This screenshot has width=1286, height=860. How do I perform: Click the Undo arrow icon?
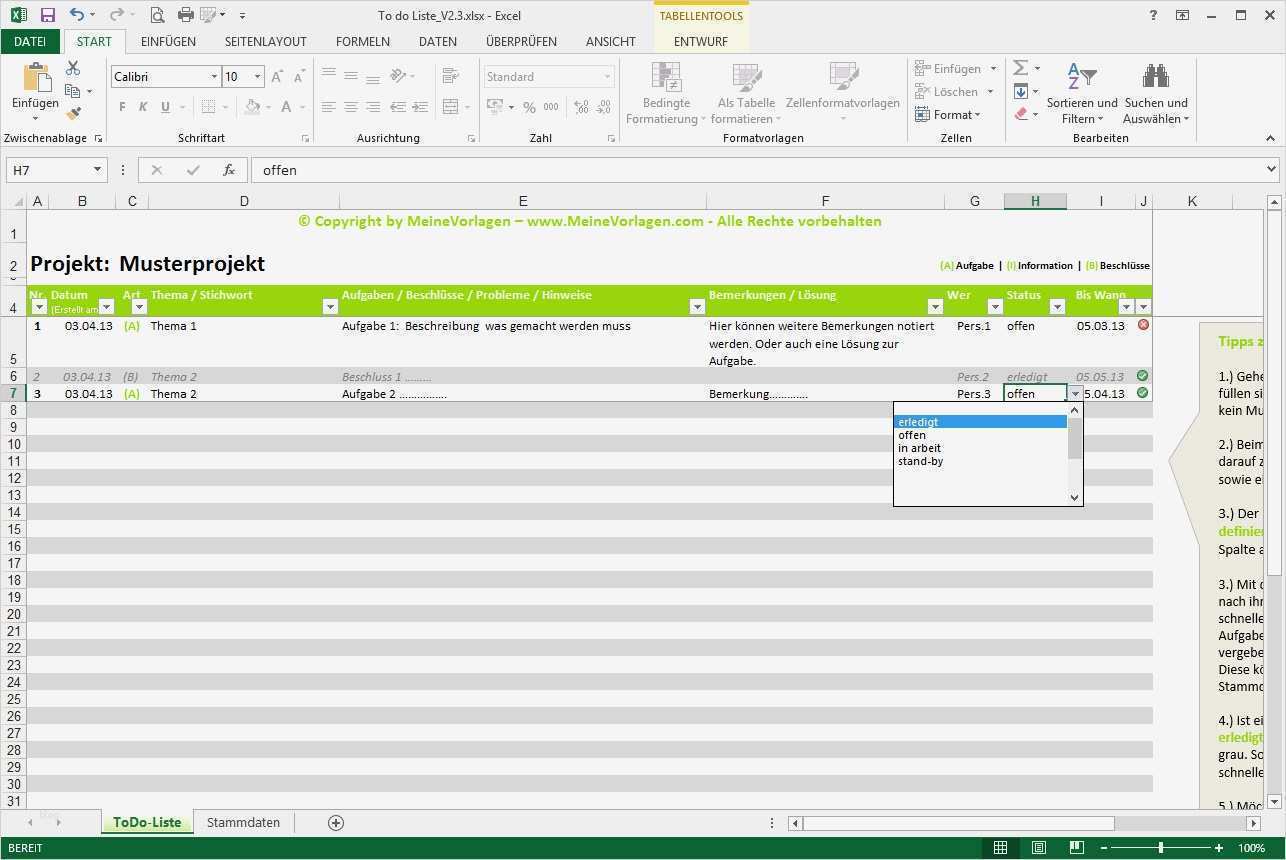point(77,15)
